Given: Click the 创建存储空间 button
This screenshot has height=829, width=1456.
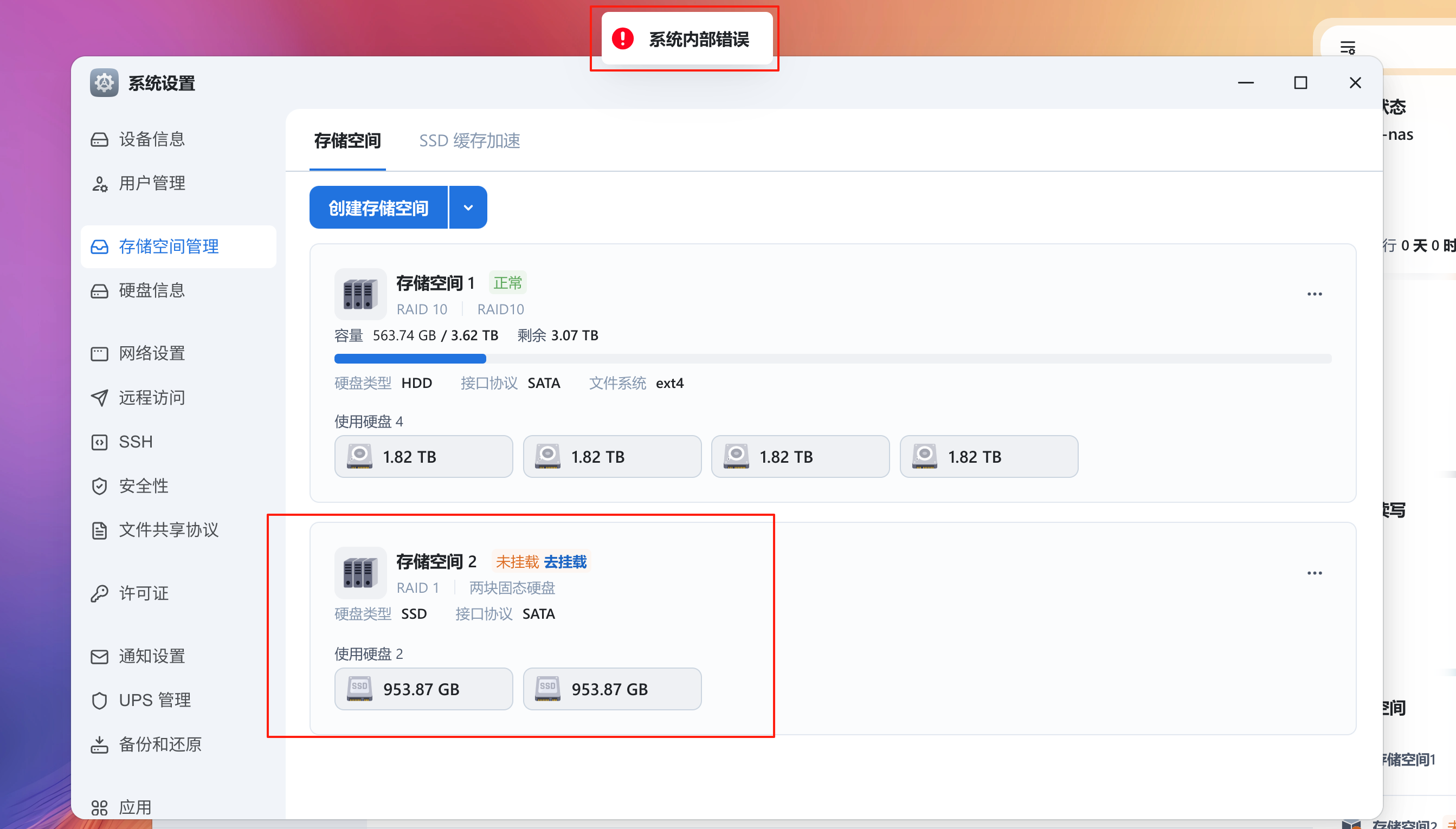Looking at the screenshot, I should 378,208.
